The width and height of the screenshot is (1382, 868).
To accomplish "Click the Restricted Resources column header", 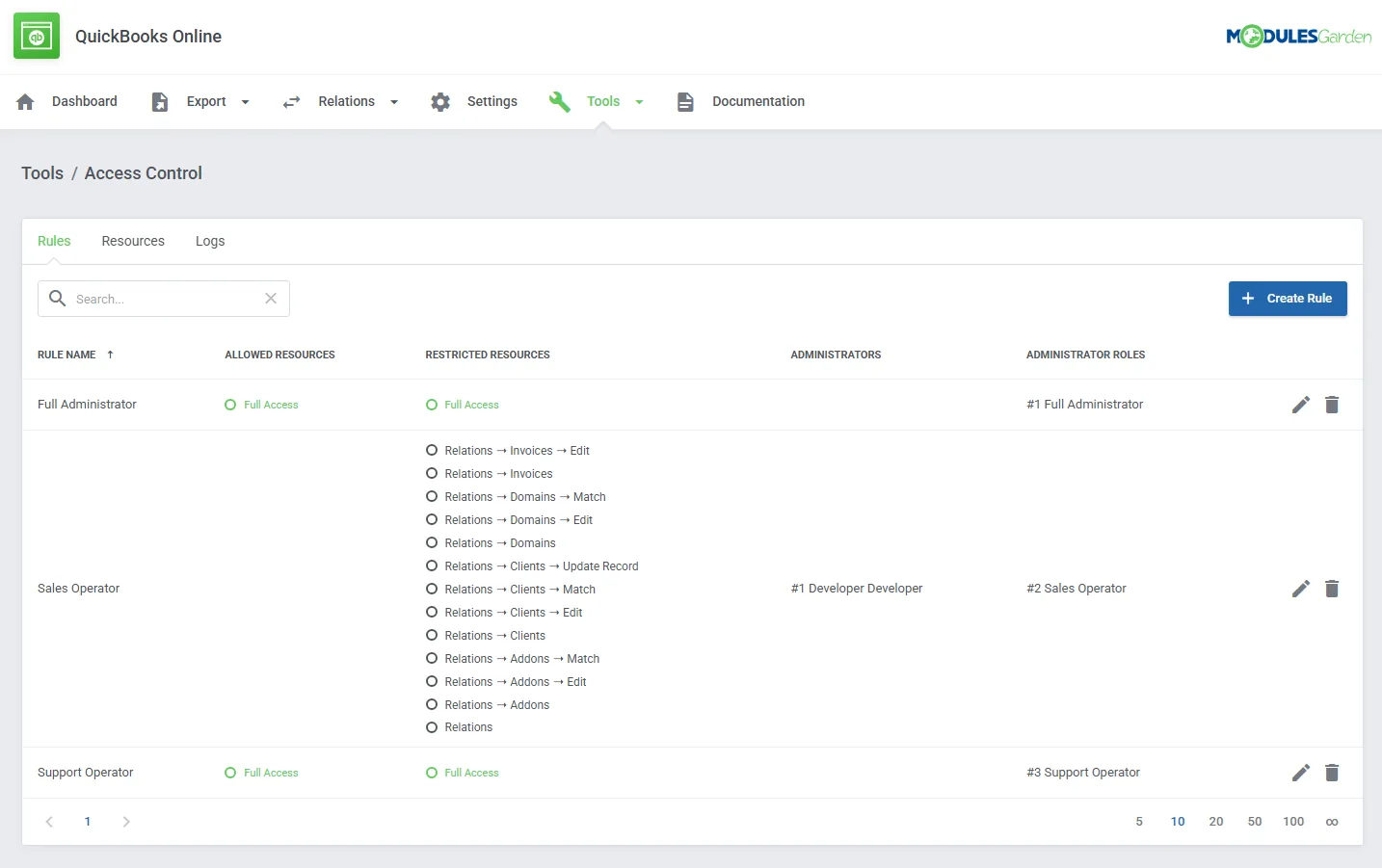I will 488,355.
